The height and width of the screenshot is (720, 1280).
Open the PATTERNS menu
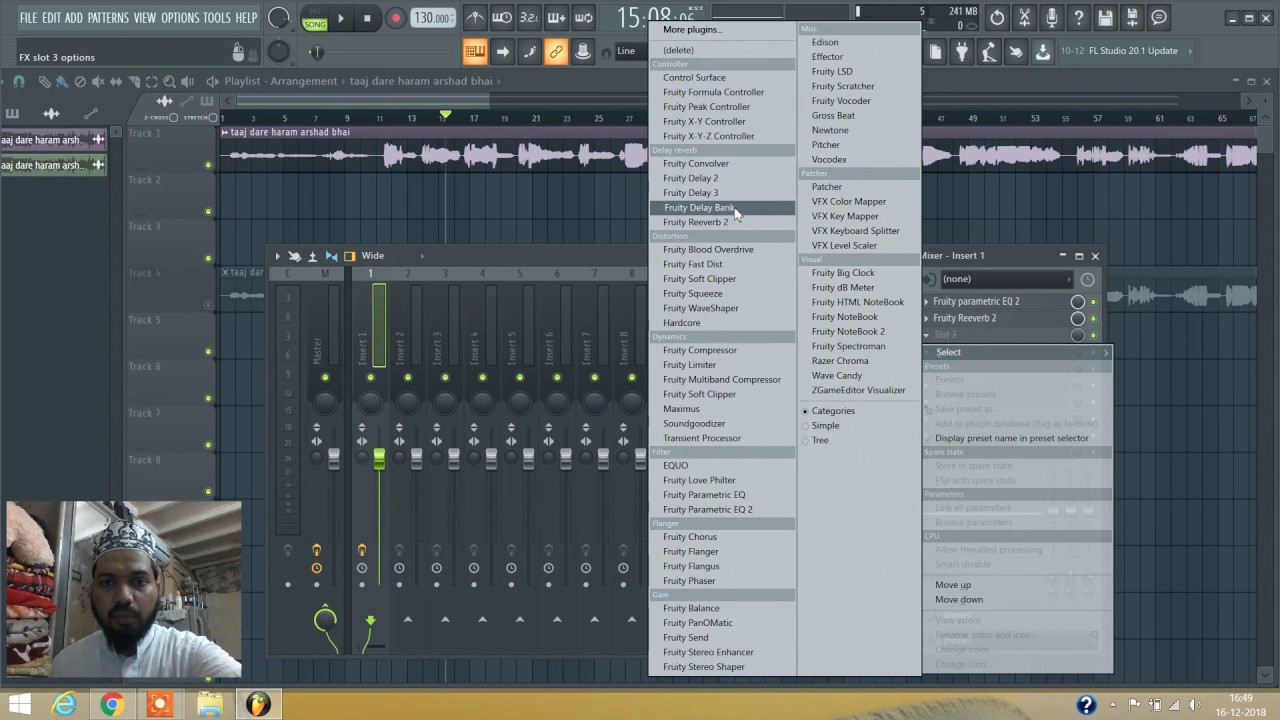[108, 18]
